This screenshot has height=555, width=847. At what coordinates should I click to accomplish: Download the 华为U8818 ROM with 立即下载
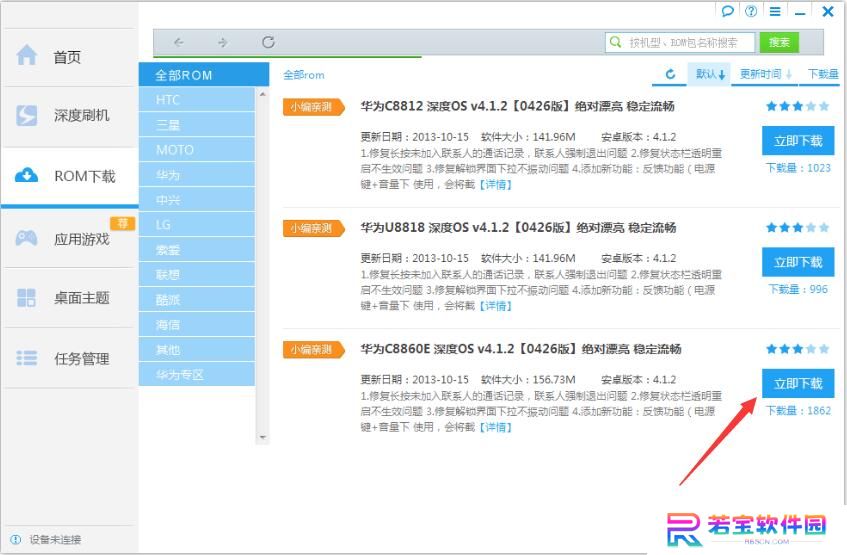click(798, 262)
